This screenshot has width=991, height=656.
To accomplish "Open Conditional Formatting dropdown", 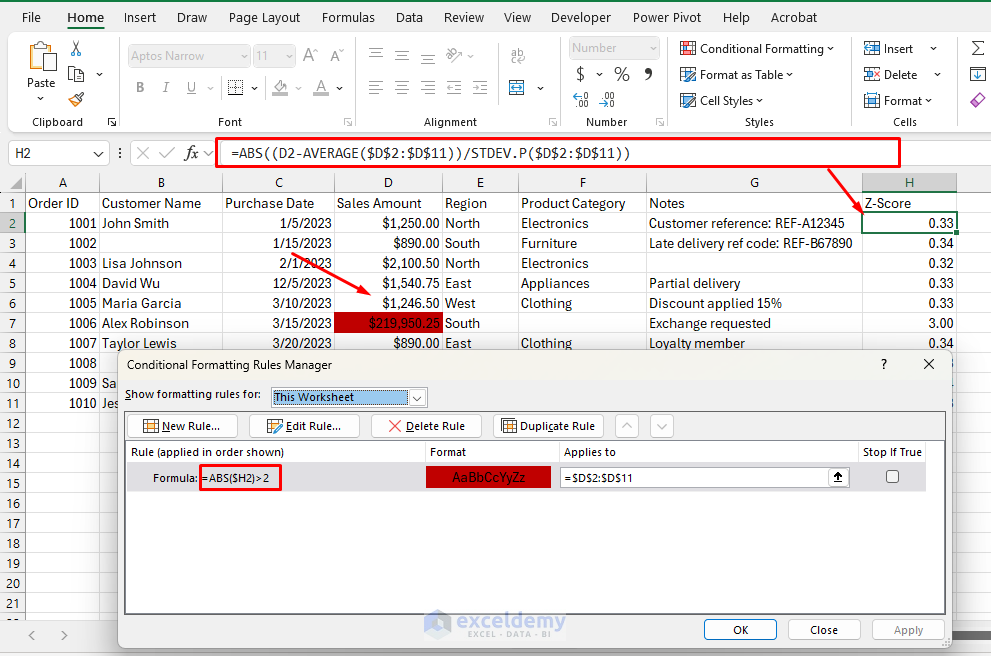I will point(757,49).
